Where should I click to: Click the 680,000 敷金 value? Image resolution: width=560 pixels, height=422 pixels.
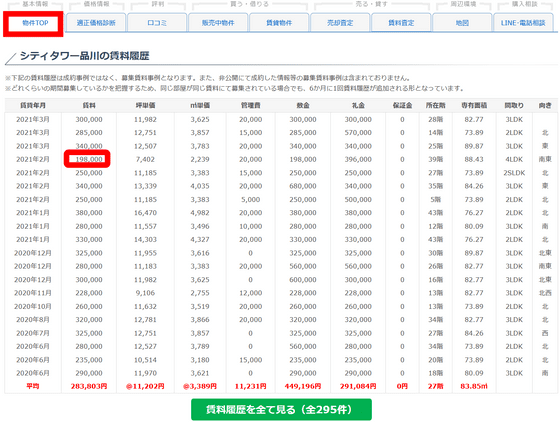click(x=303, y=186)
